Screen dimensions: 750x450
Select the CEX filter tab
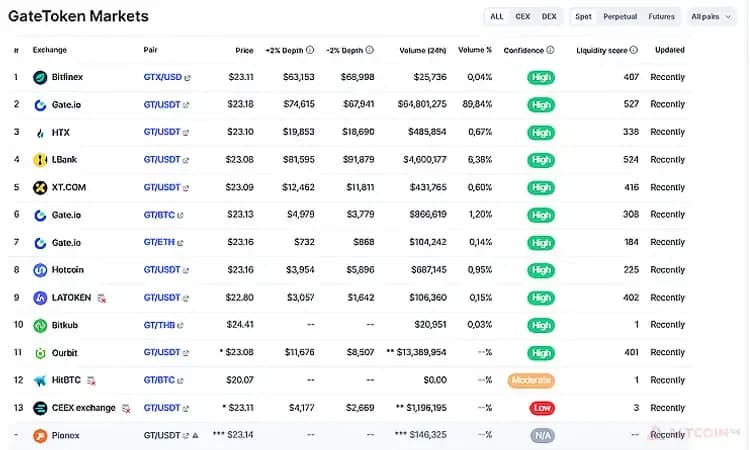pos(523,17)
